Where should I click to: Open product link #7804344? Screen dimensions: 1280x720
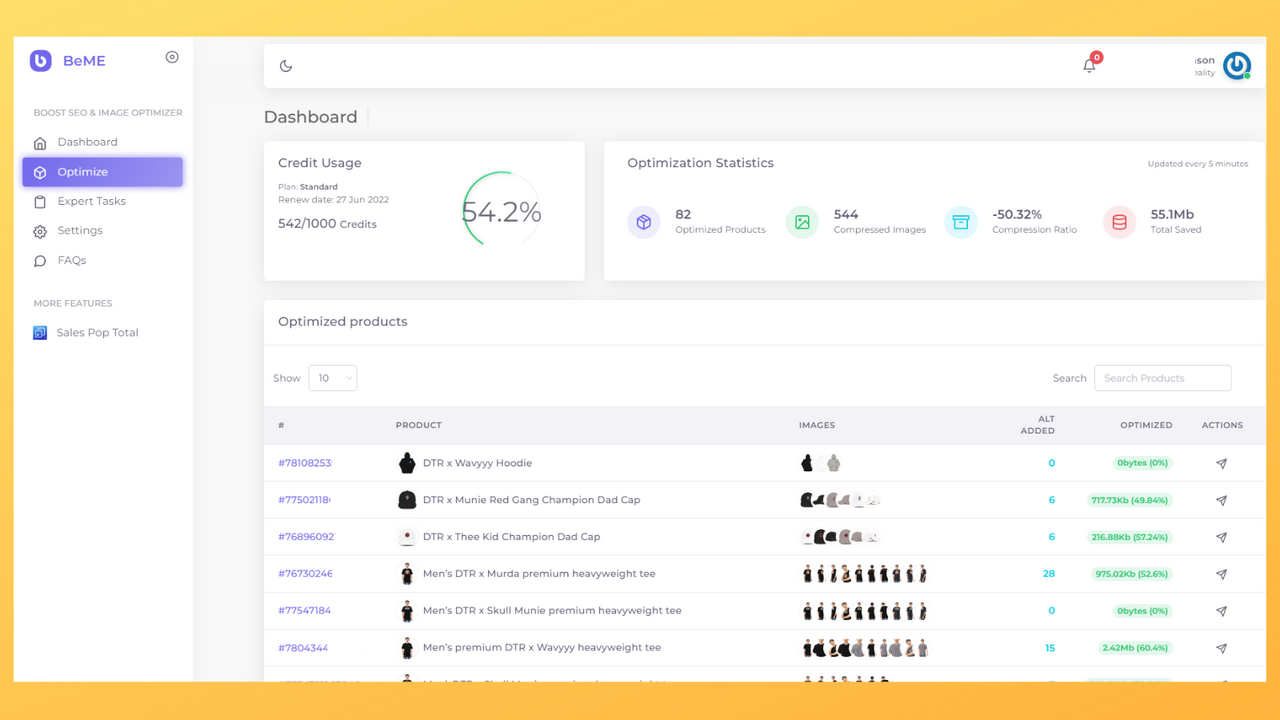(x=303, y=648)
